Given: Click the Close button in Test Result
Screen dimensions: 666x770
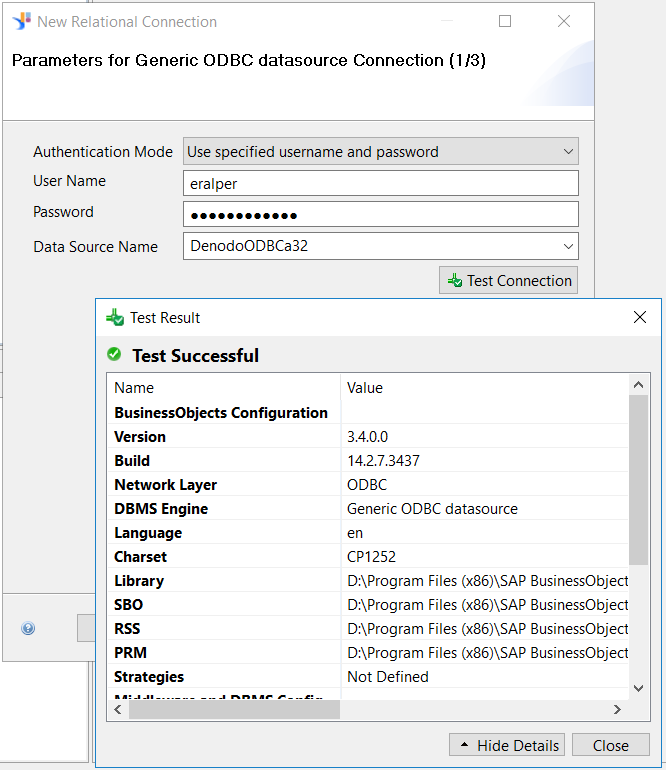Looking at the screenshot, I should point(610,745).
